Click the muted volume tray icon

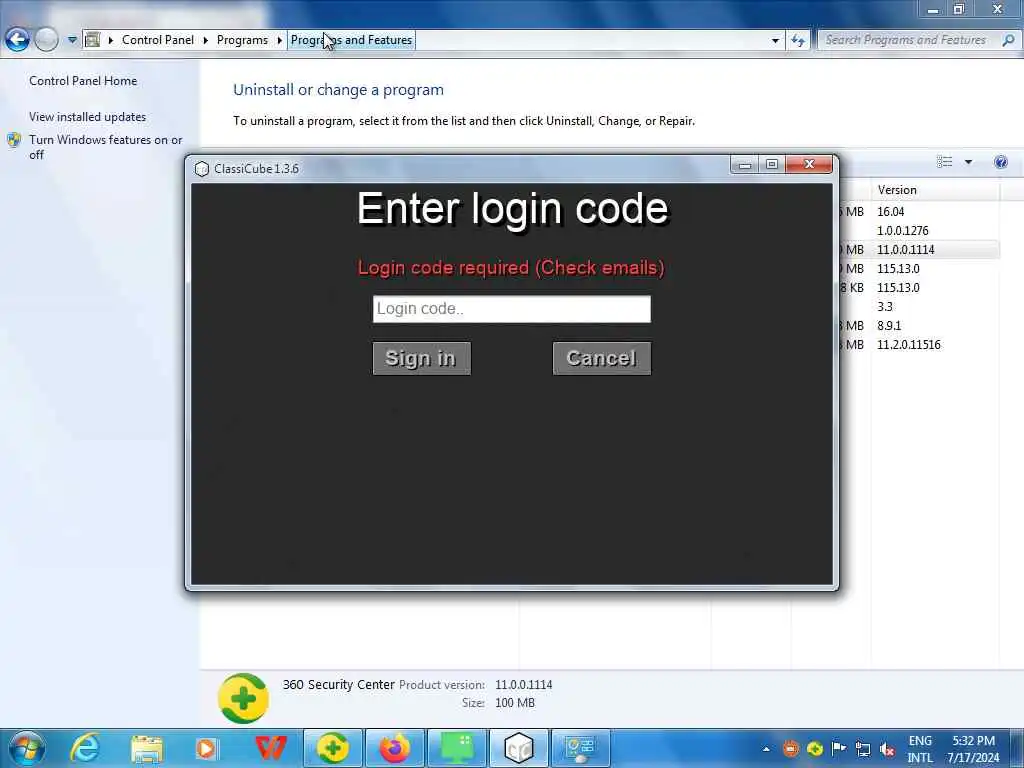pos(887,749)
